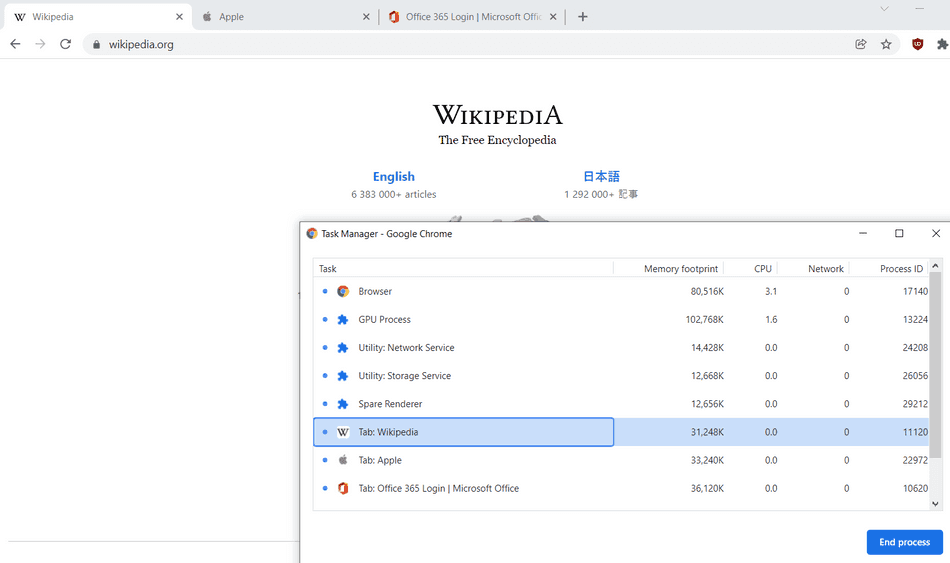Click the Spare Renderer puzzle icon
Viewport: 950px width, 563px height.
[x=343, y=404]
